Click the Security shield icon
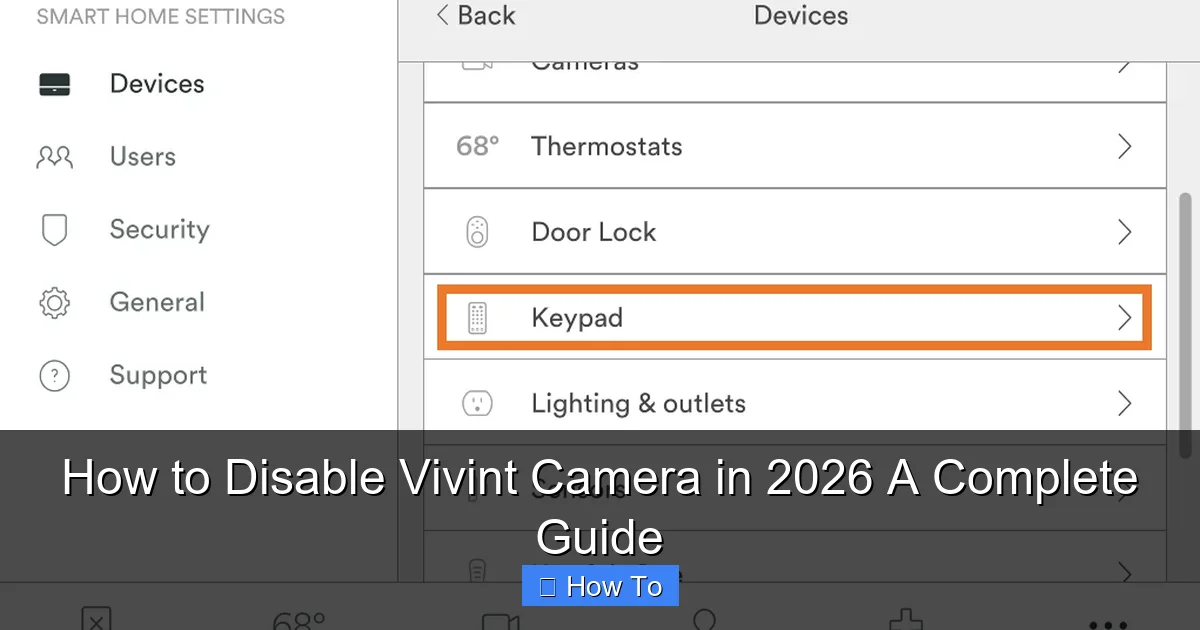The width and height of the screenshot is (1200, 630). (53, 230)
